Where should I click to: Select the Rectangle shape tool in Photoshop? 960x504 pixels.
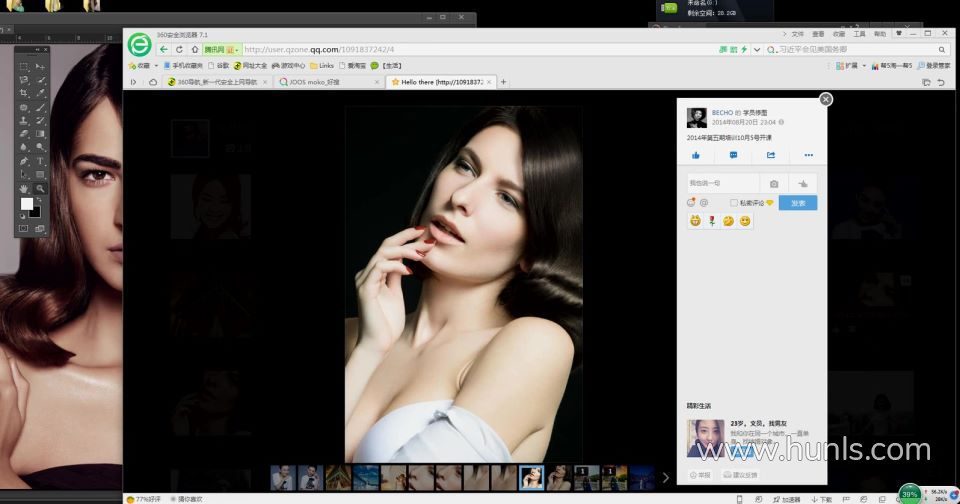pyautogui.click(x=40, y=175)
